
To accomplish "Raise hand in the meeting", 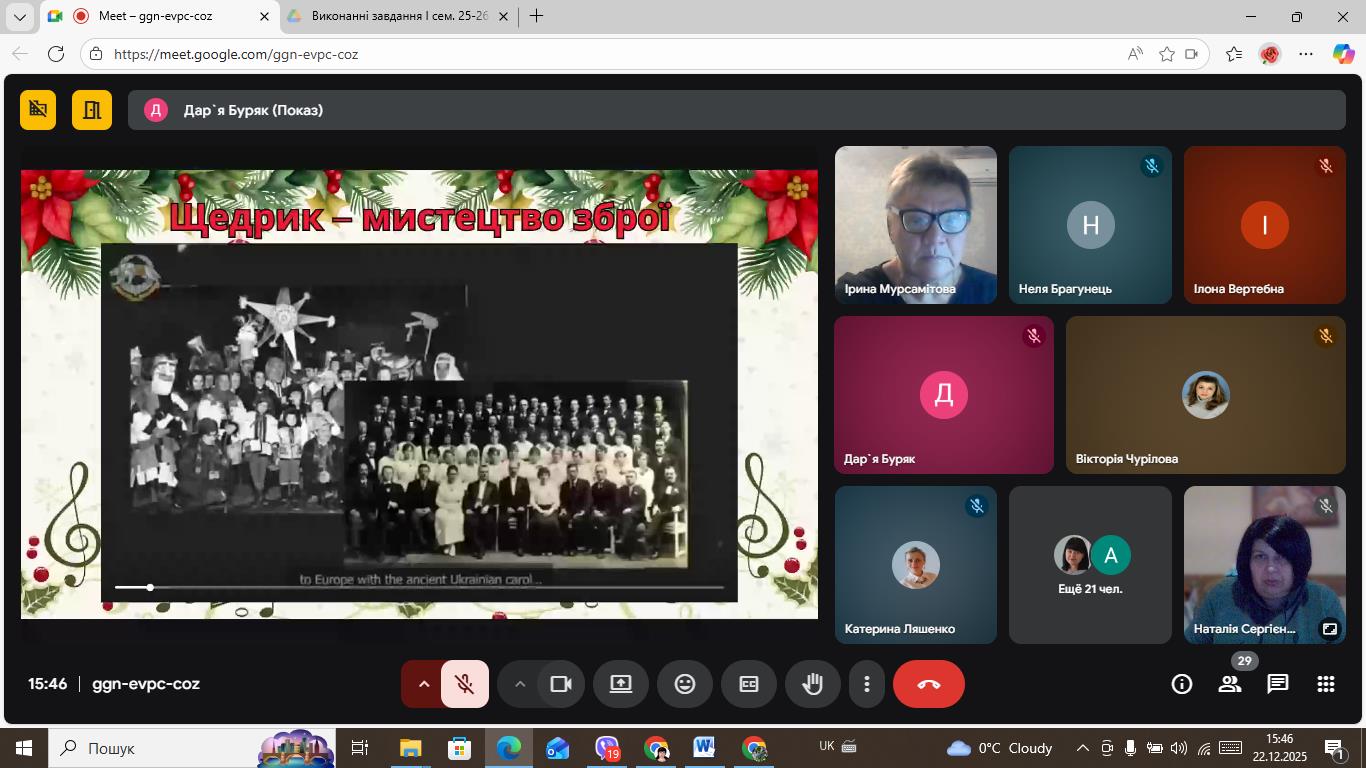I will 813,684.
